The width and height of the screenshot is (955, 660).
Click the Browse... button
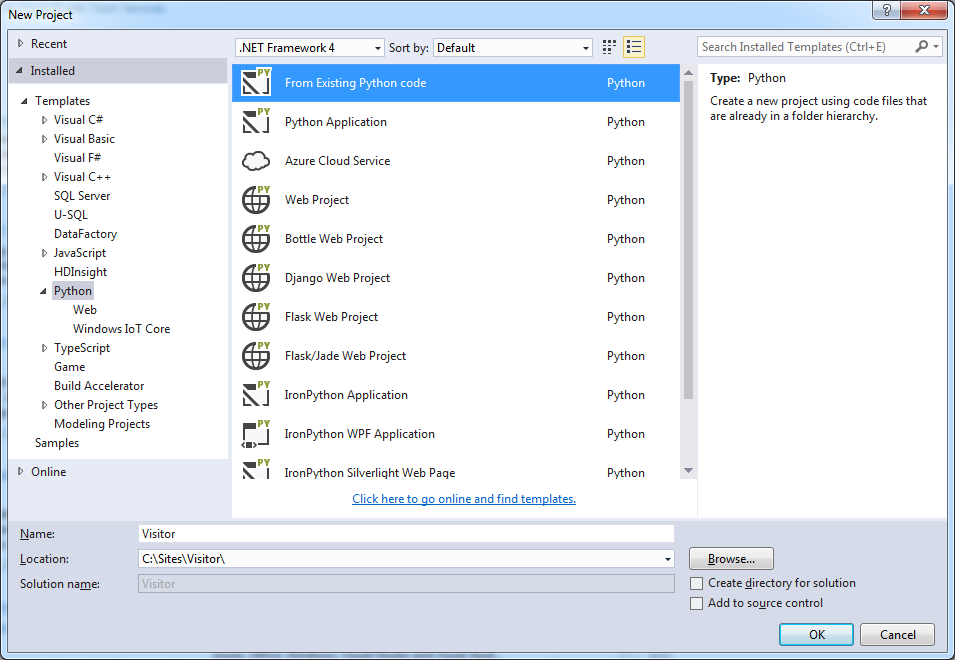tap(731, 558)
